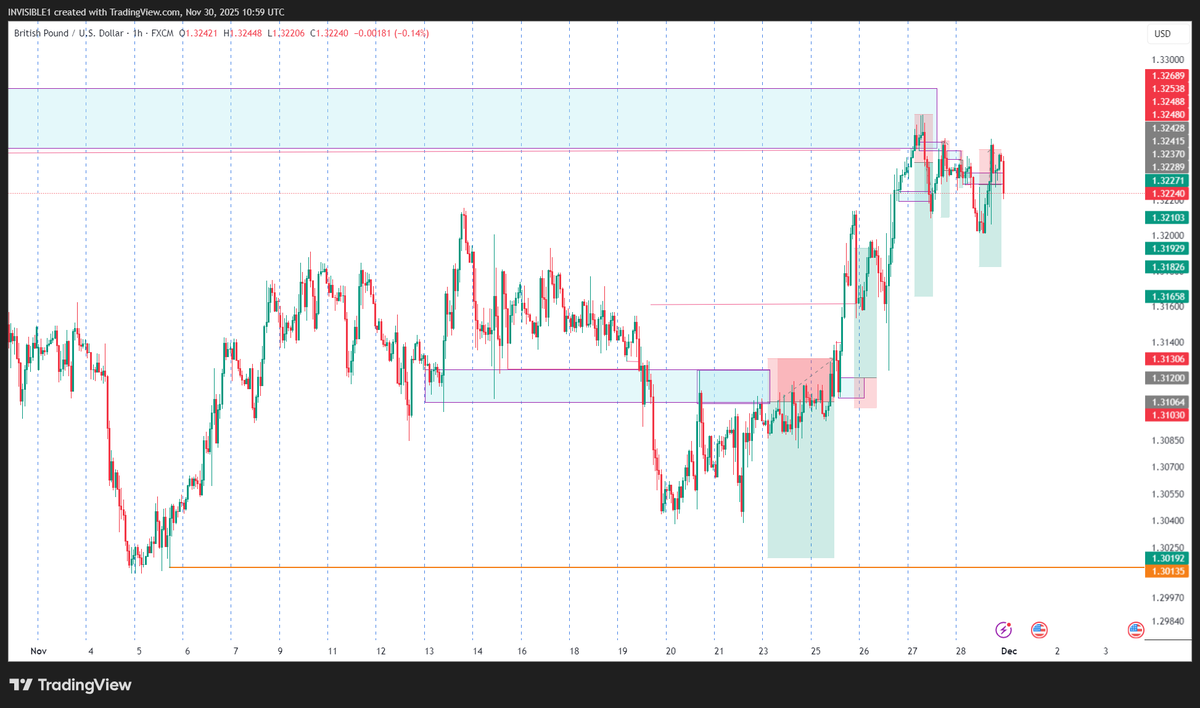The width and height of the screenshot is (1200, 708).
Task: Select the gray 1.31200 price label
Action: point(1168,379)
